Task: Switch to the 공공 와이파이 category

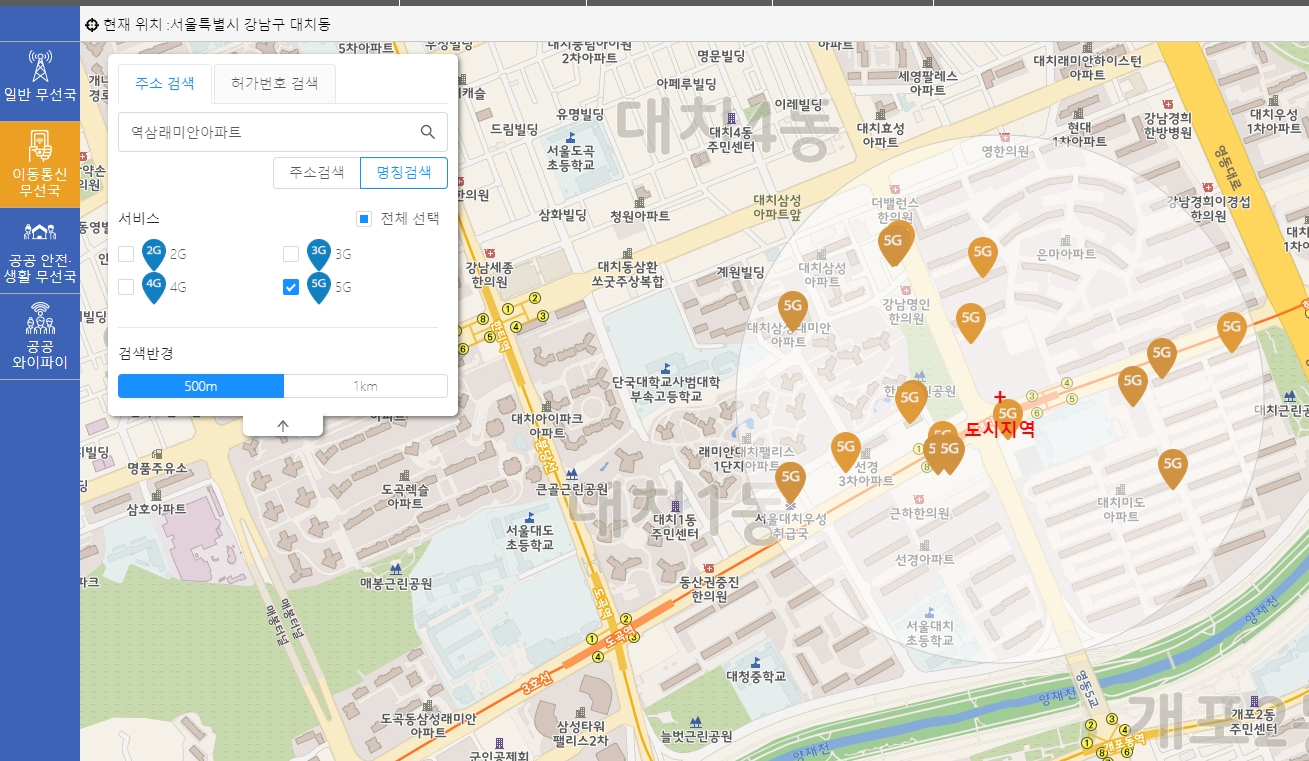Action: pyautogui.click(x=40, y=335)
